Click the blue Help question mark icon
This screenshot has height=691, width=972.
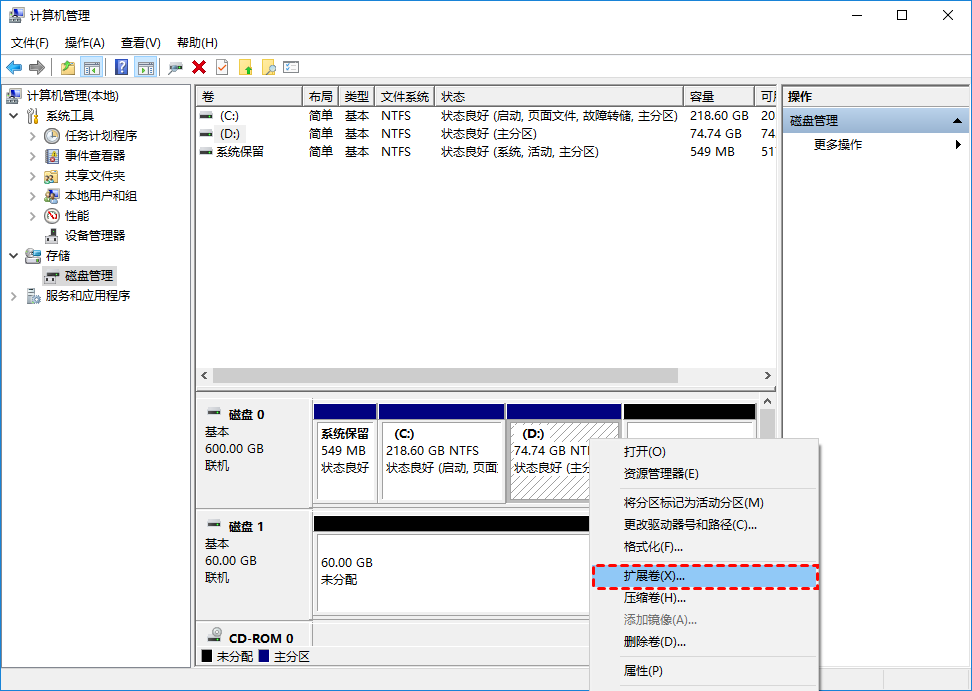tap(121, 67)
